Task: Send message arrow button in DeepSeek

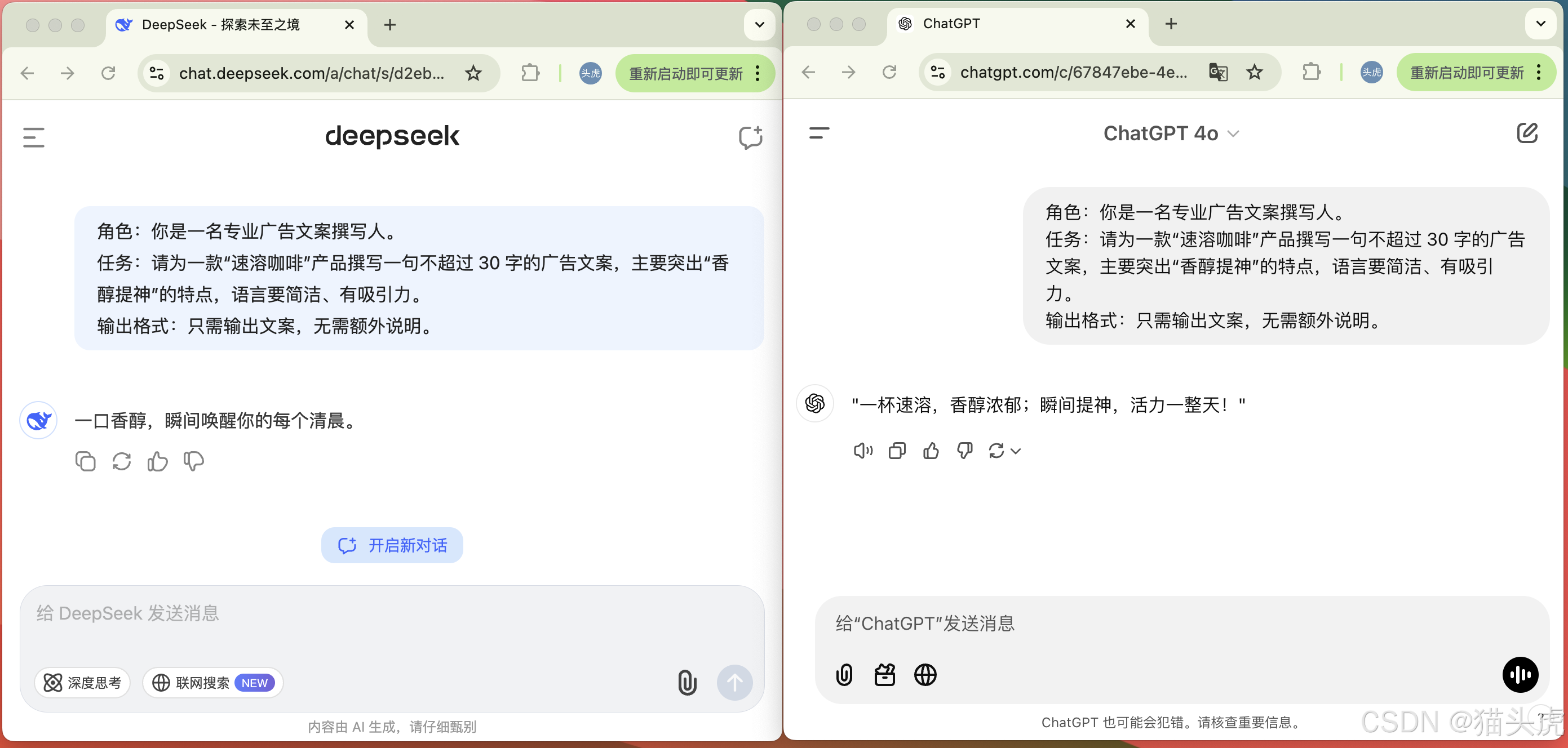Action: [x=734, y=682]
